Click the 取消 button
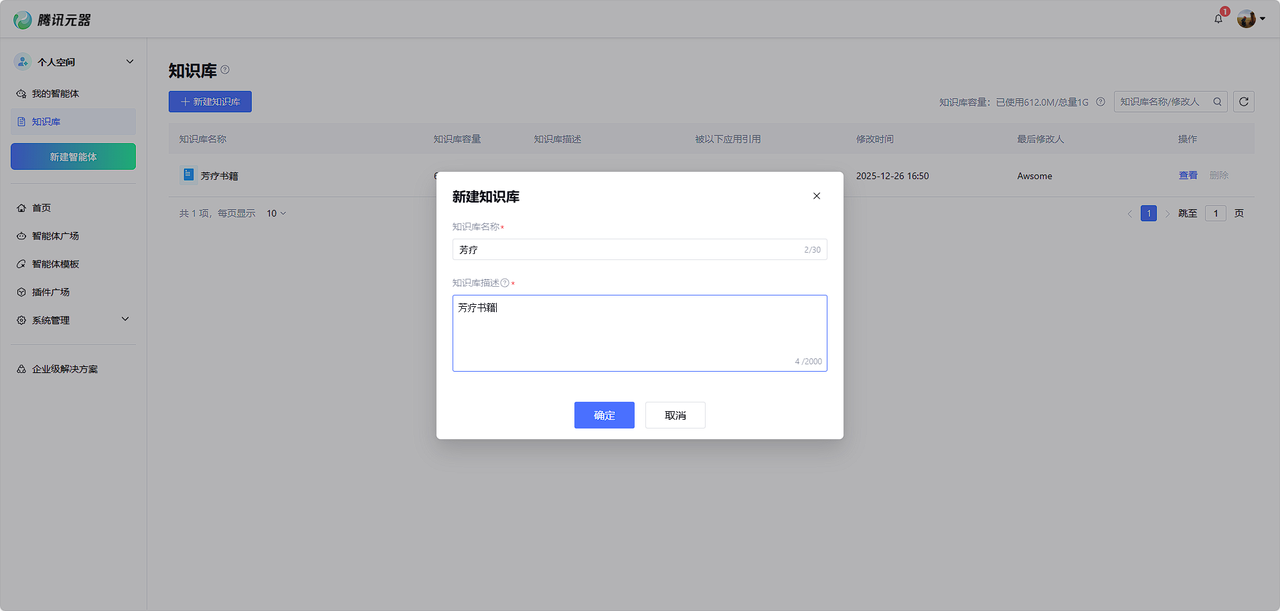The image size is (1280, 611). tap(675, 415)
